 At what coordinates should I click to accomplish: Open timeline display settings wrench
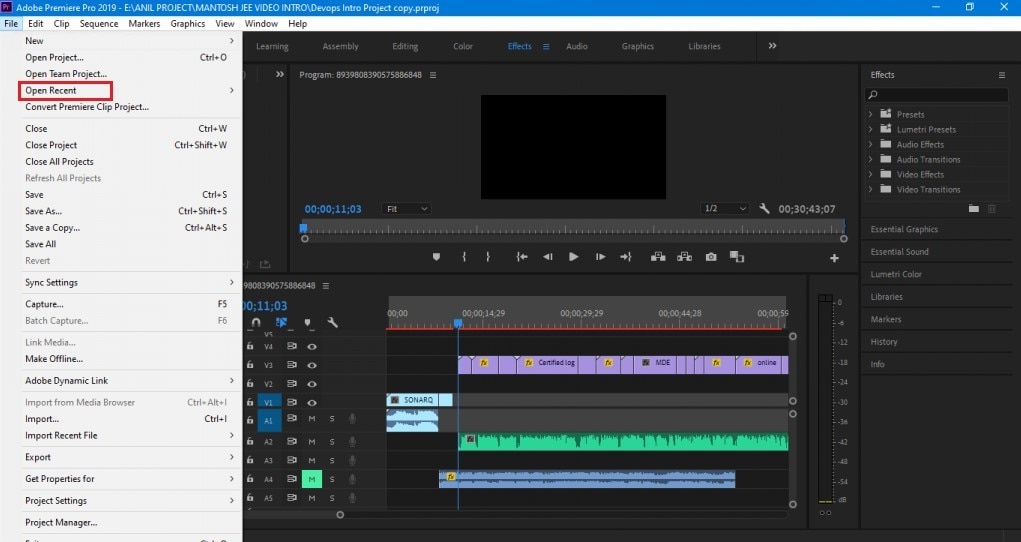tap(332, 323)
